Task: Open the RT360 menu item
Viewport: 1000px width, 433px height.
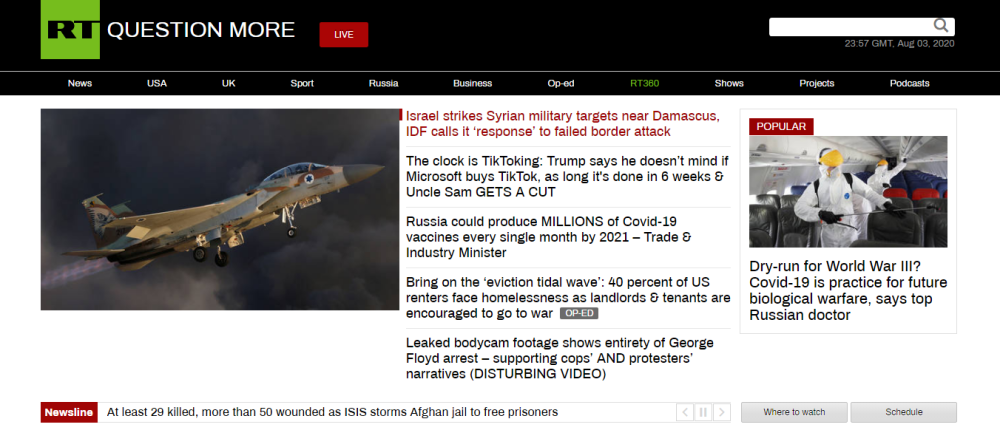Action: 645,84
